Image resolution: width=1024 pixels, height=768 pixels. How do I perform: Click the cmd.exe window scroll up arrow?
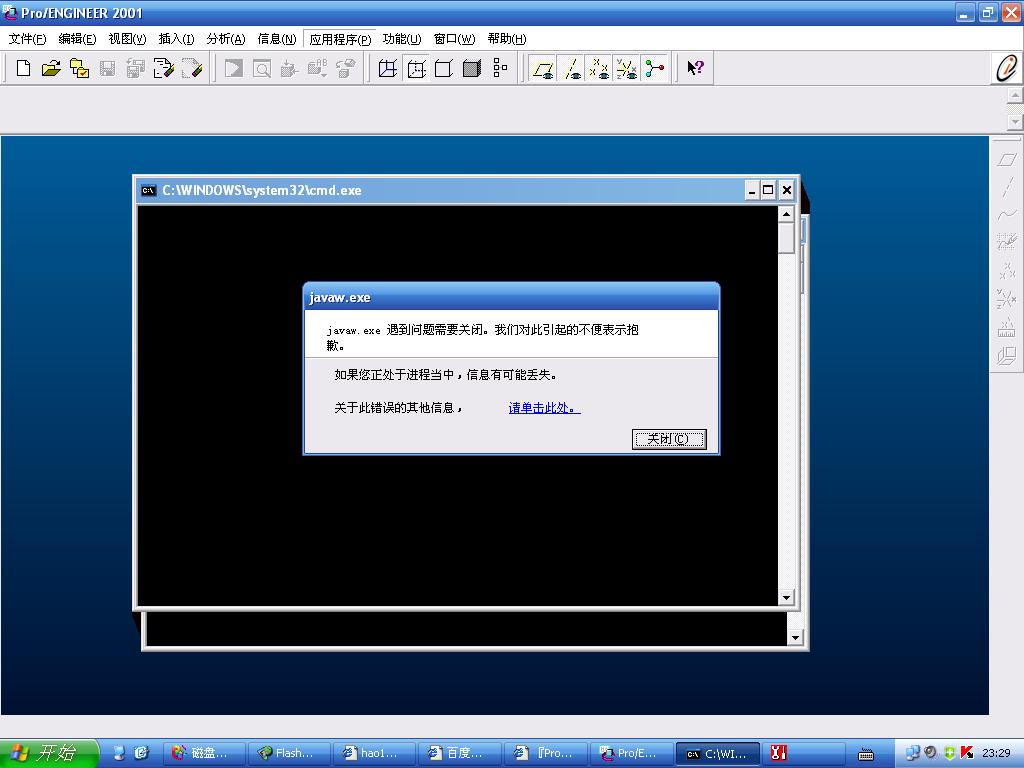[786, 214]
